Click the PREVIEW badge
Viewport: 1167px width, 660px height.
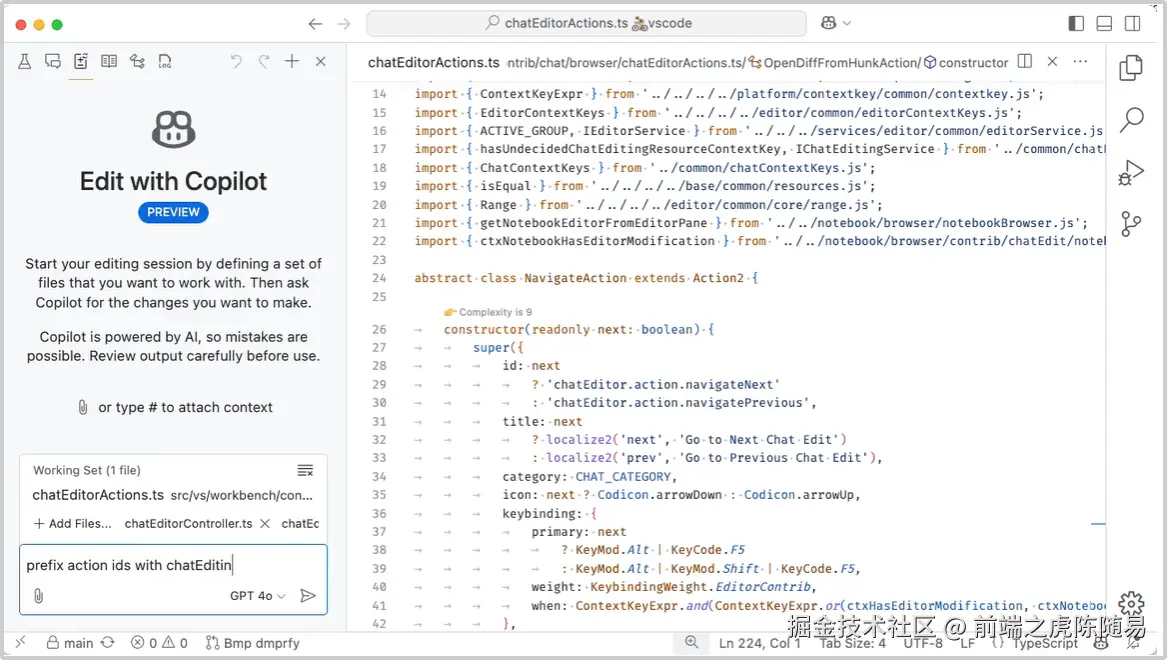[173, 212]
